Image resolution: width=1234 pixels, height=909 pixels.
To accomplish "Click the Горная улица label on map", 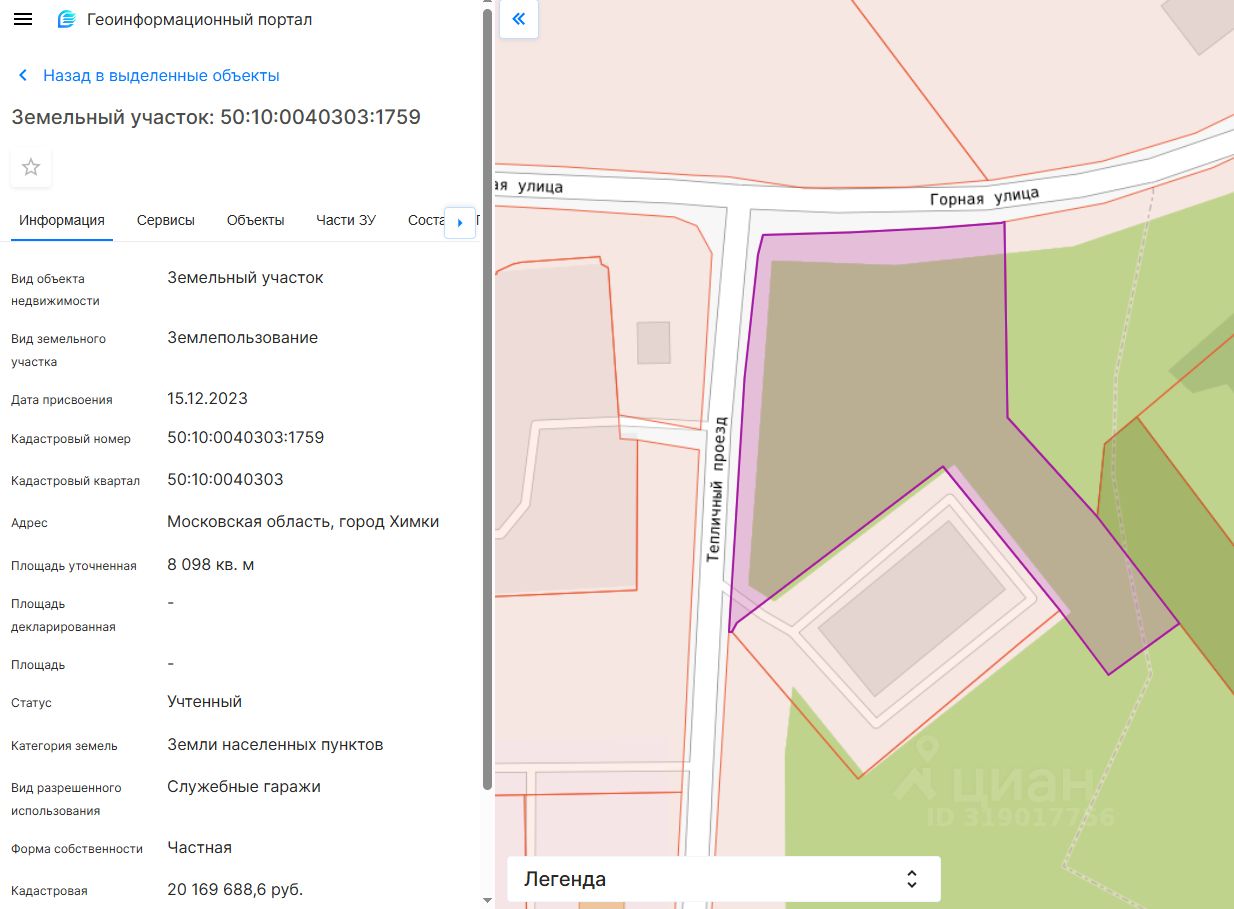I will 984,197.
